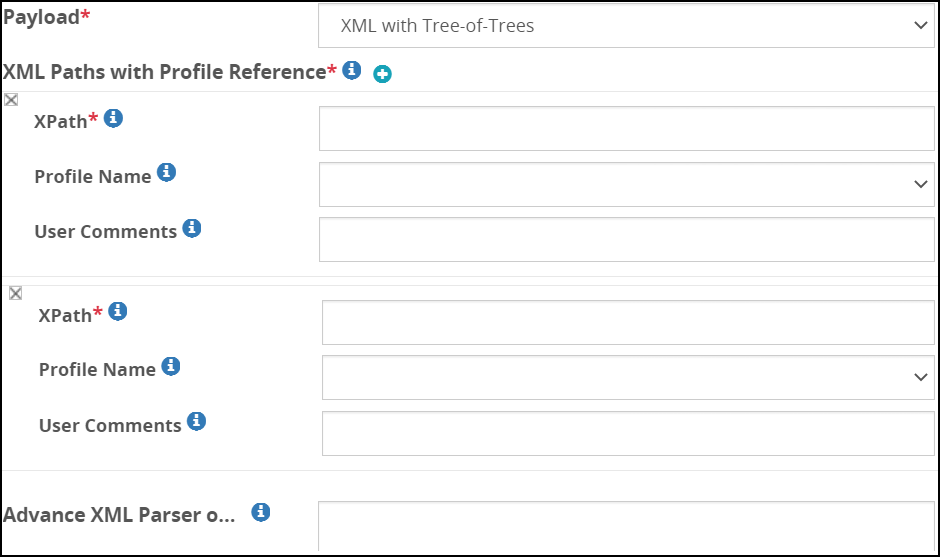This screenshot has width=940, height=557.
Task: Click the info icon beside the second User Comments
Action: click(x=197, y=421)
